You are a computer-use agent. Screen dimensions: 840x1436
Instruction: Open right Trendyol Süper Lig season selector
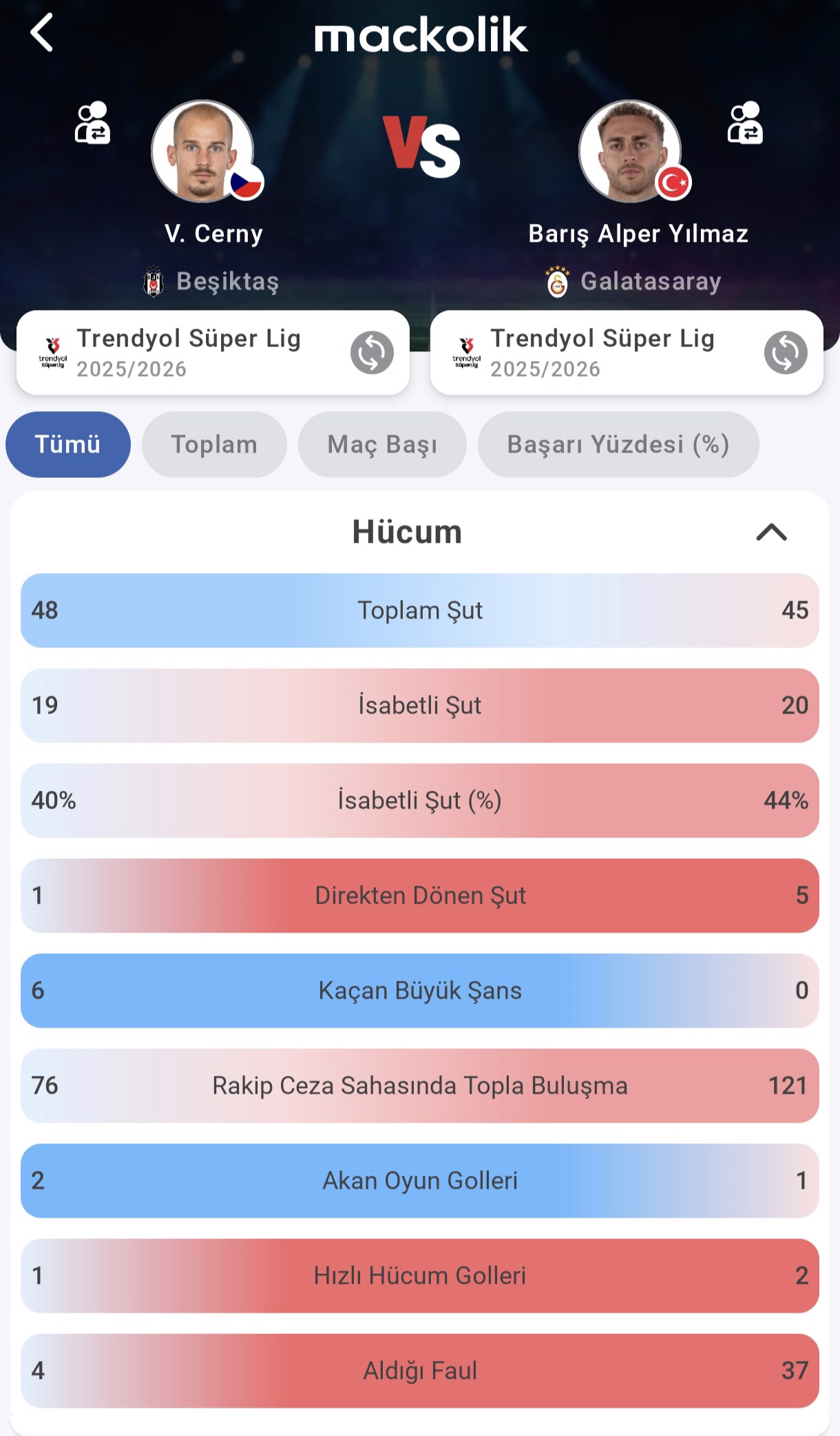(602, 353)
